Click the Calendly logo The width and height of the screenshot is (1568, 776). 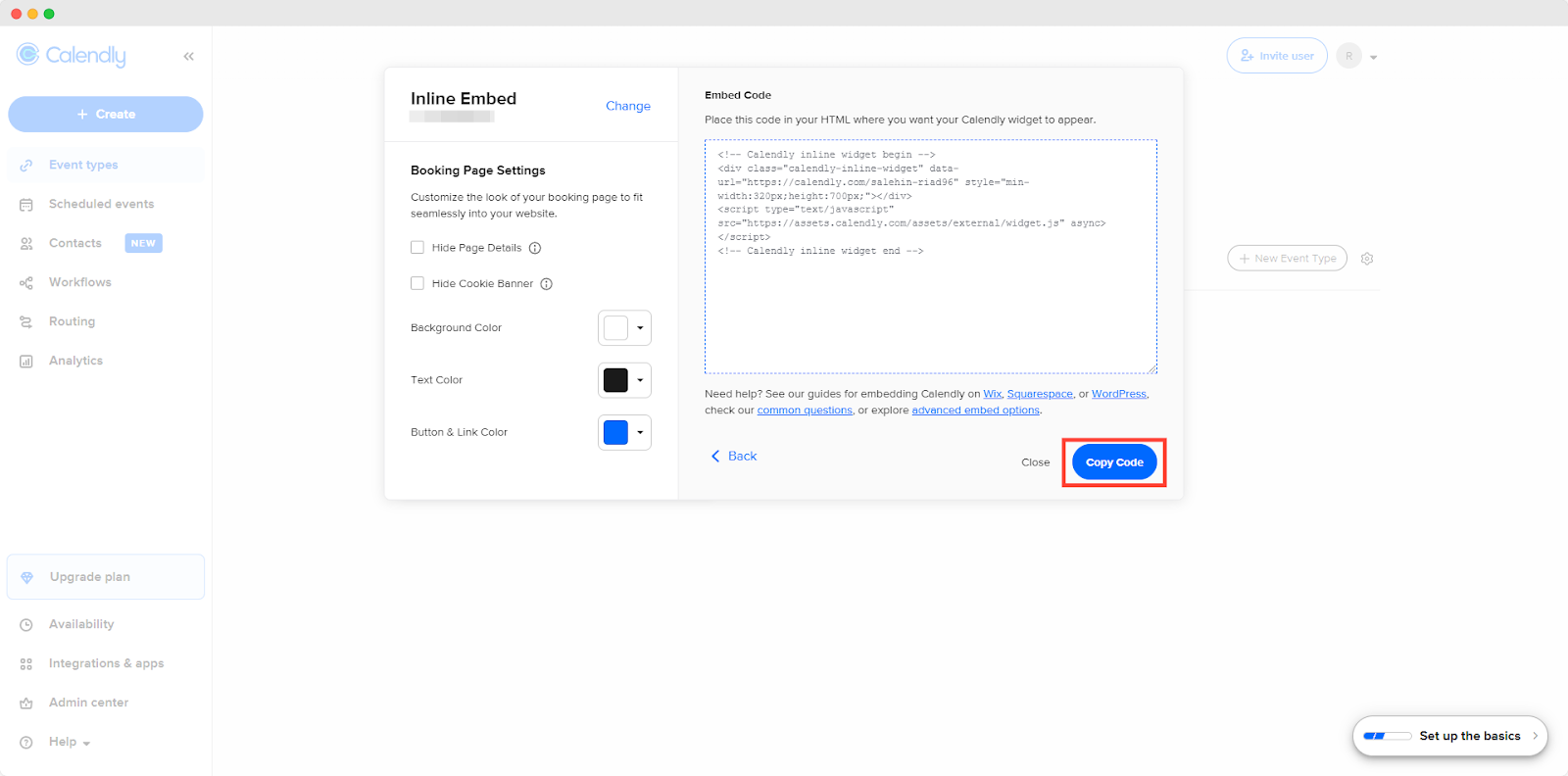[x=72, y=56]
